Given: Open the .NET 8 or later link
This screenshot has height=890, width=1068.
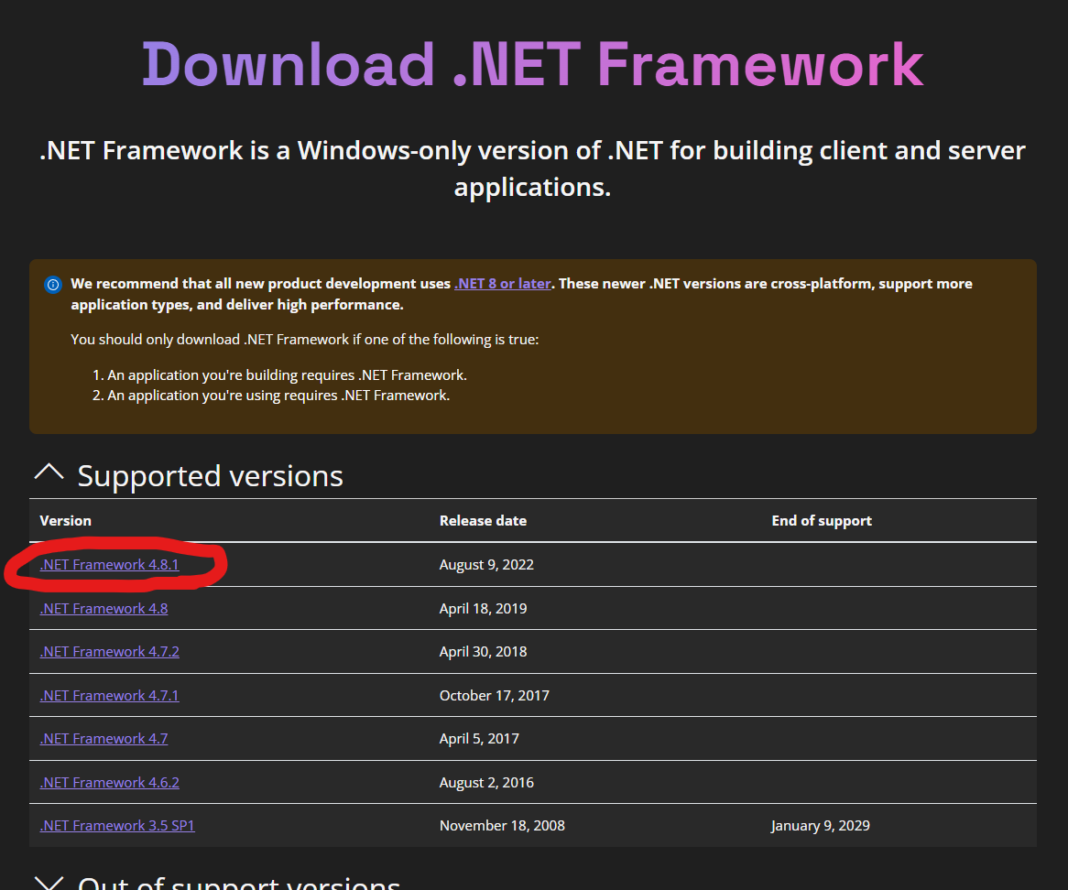Looking at the screenshot, I should (502, 283).
